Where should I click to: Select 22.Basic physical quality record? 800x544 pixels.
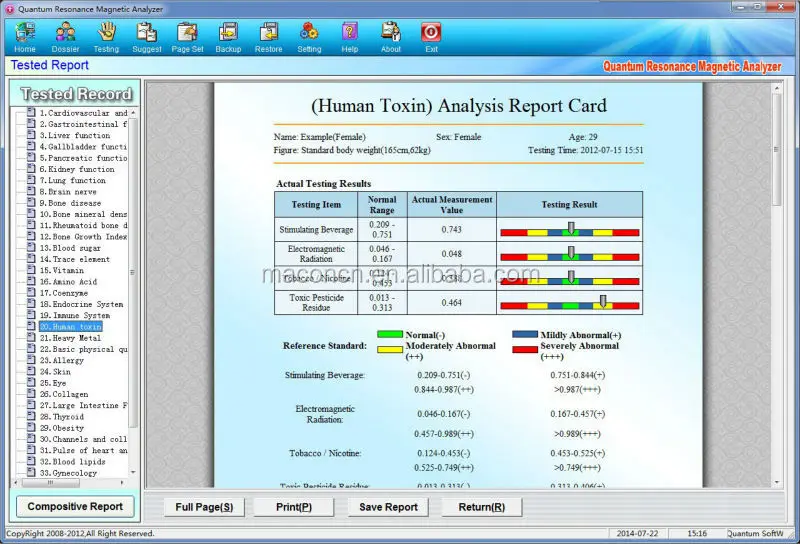tap(84, 349)
